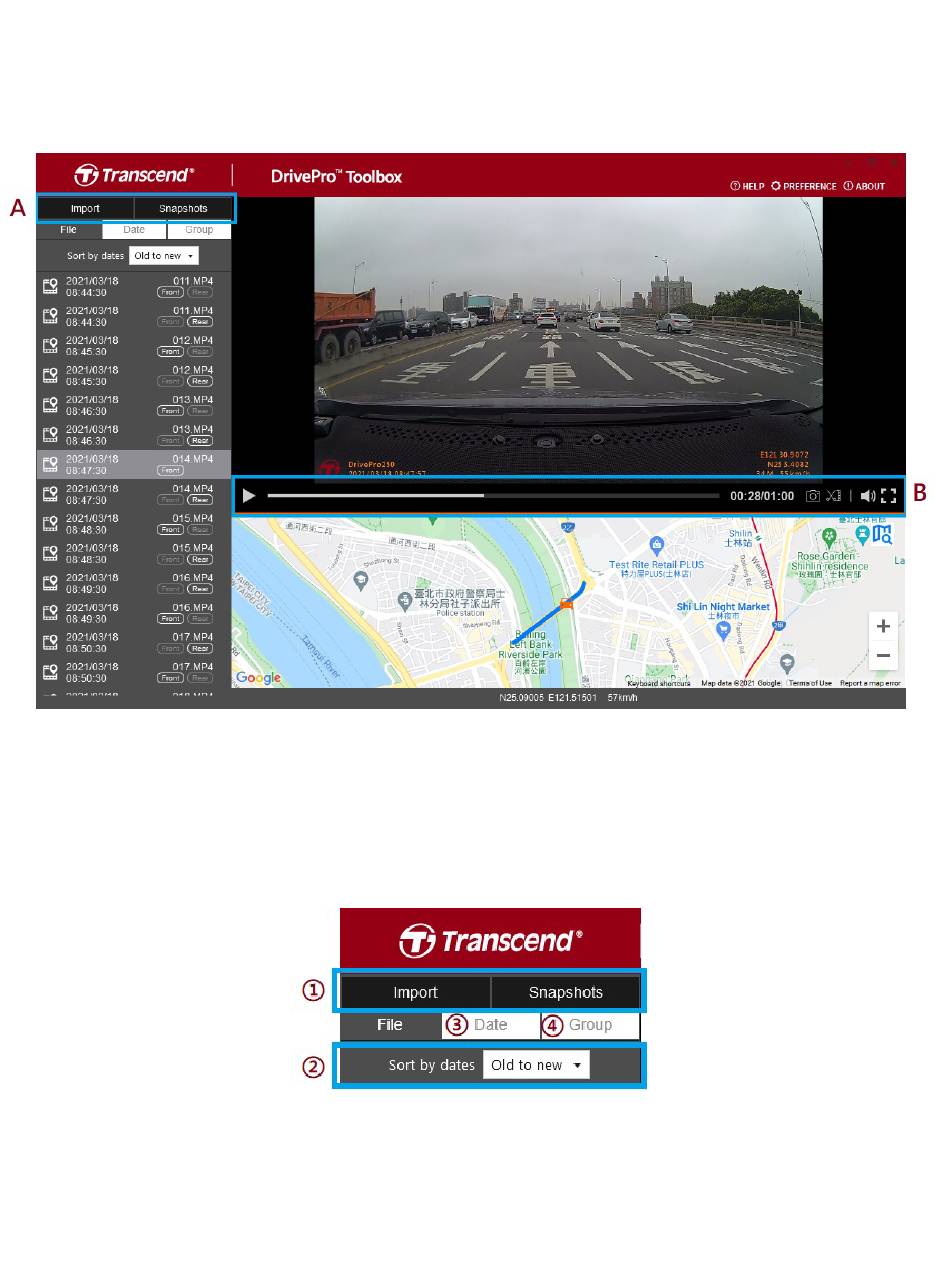Click the Test Rite Retail PLUS map pin
Viewport: 950px width, 1267px height.
(x=656, y=545)
